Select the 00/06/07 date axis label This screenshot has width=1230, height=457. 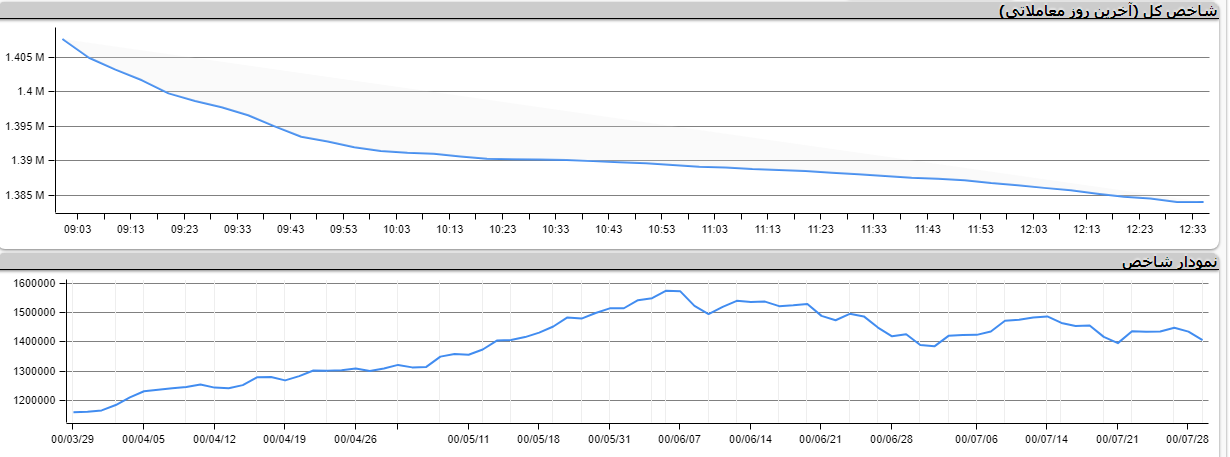pyautogui.click(x=680, y=438)
